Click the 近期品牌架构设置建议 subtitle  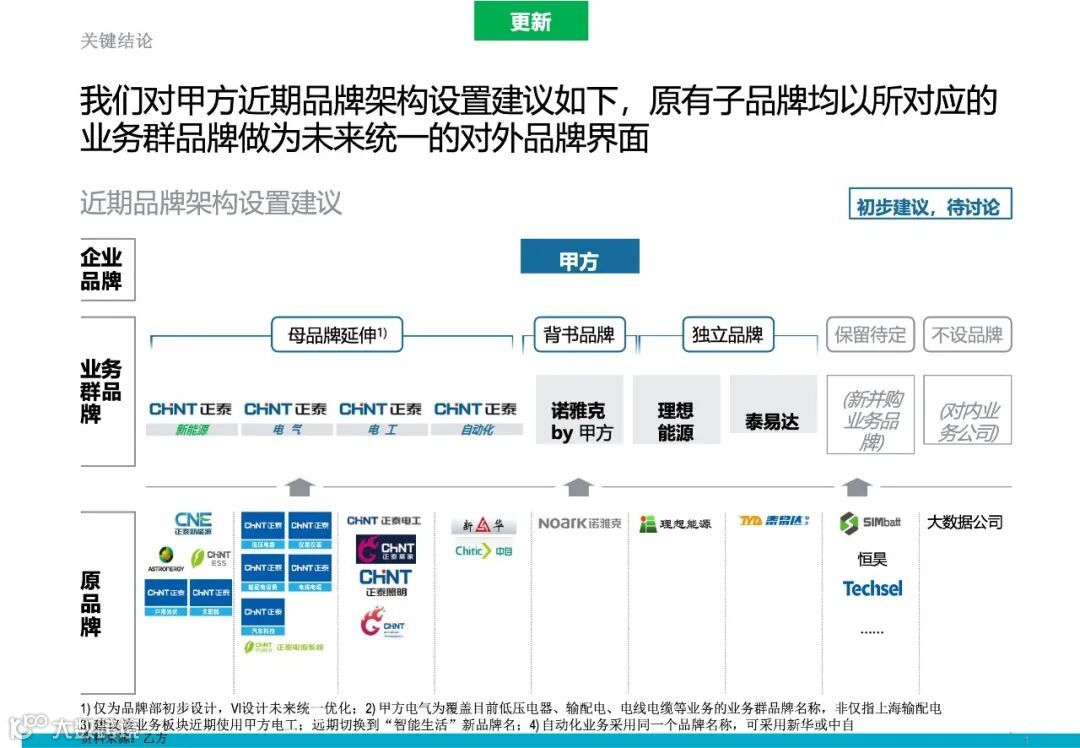[211, 203]
